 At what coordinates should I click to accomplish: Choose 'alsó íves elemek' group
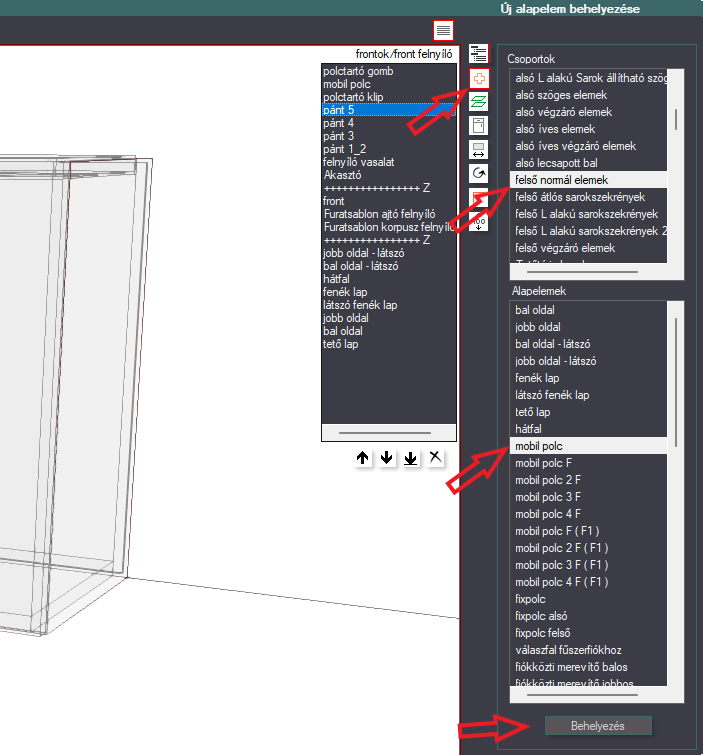pos(555,129)
